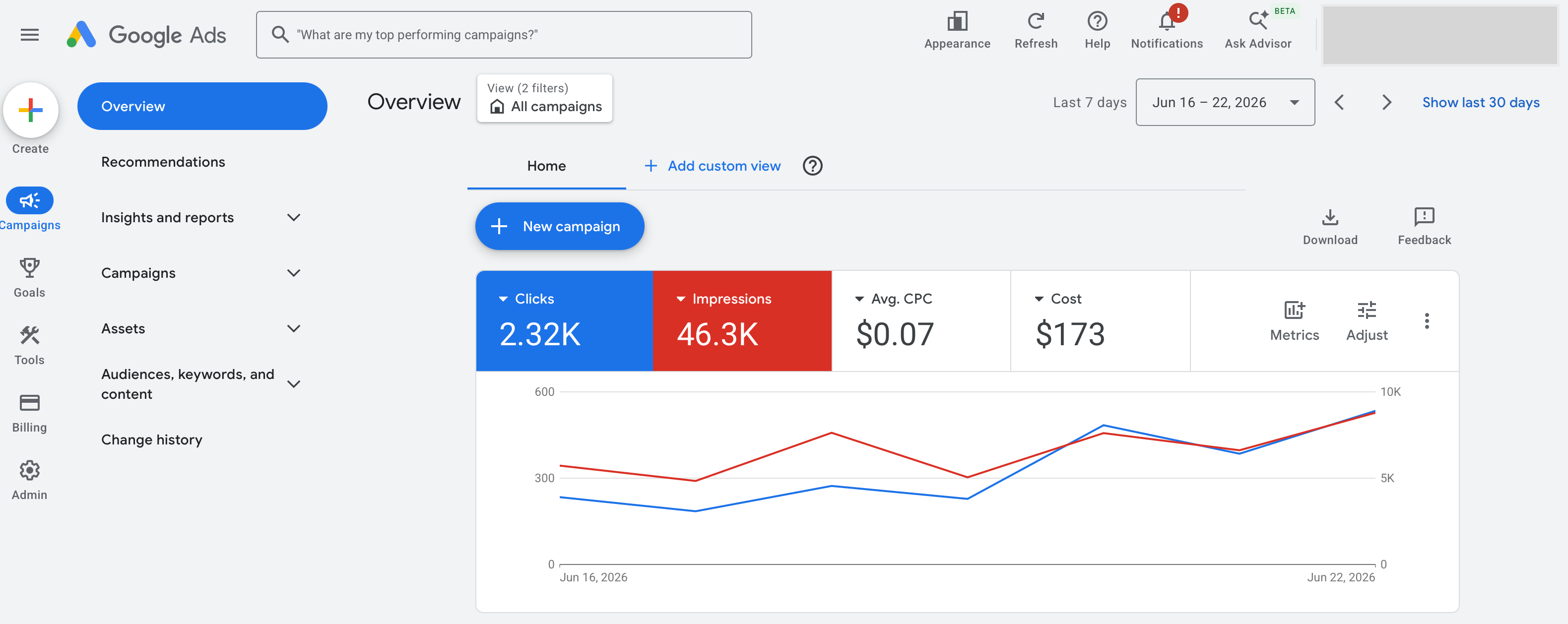Click the $0.07 Avg. CPC value
The height and width of the screenshot is (624, 1568).
[894, 334]
